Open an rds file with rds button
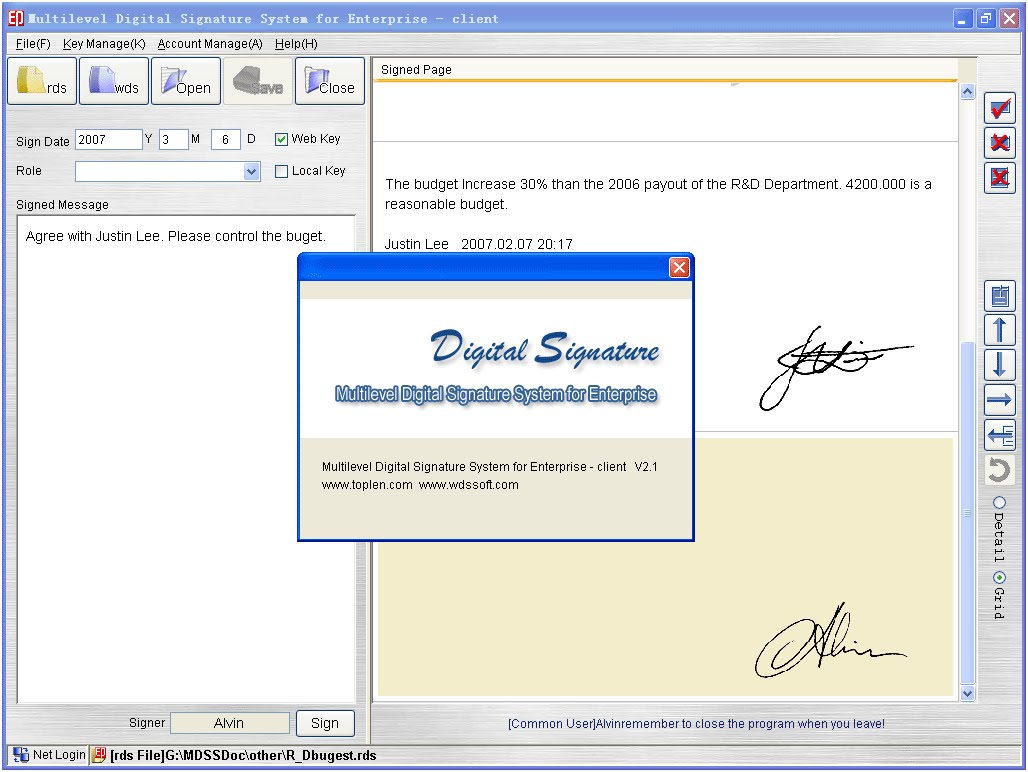This screenshot has height=772, width=1028. [x=42, y=81]
